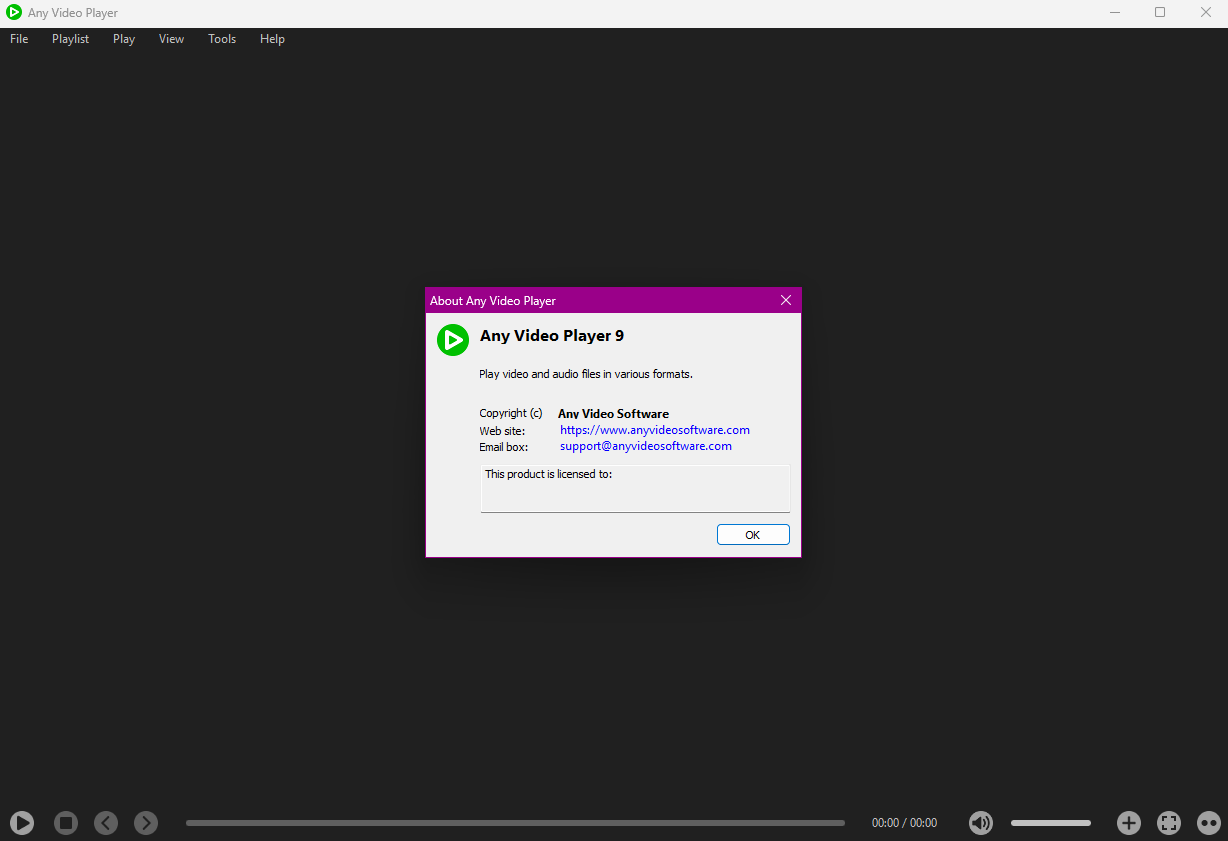This screenshot has width=1228, height=841.
Task: Click the 'Copyright (c)' label
Action: pos(511,413)
